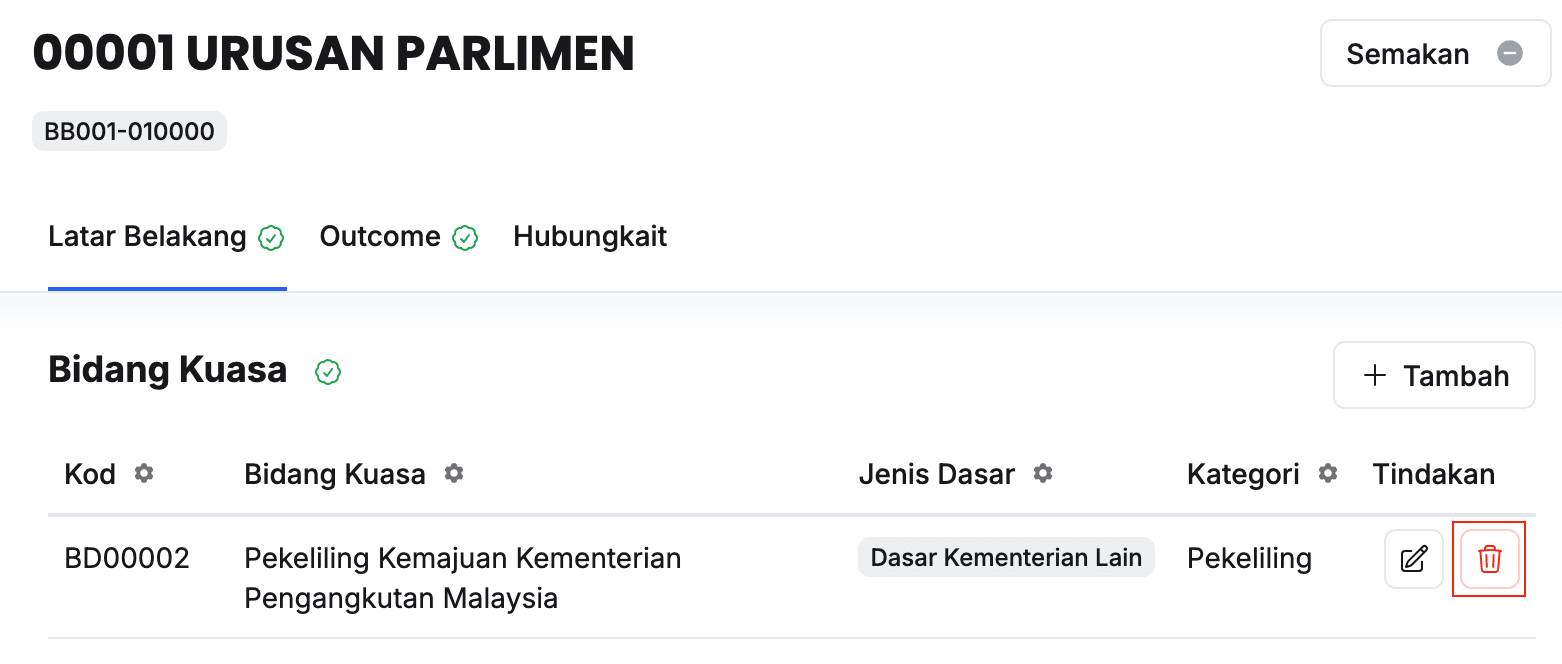Switch to the Outcome tab
1562x664 pixels.
380,237
